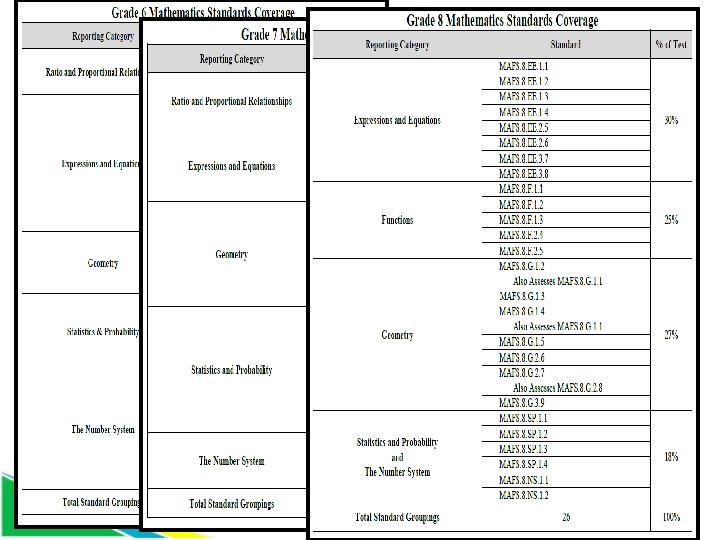Click standard MAFS.8.F.1.2
Image resolution: width=720 pixels, height=540 pixels.
click(521, 204)
